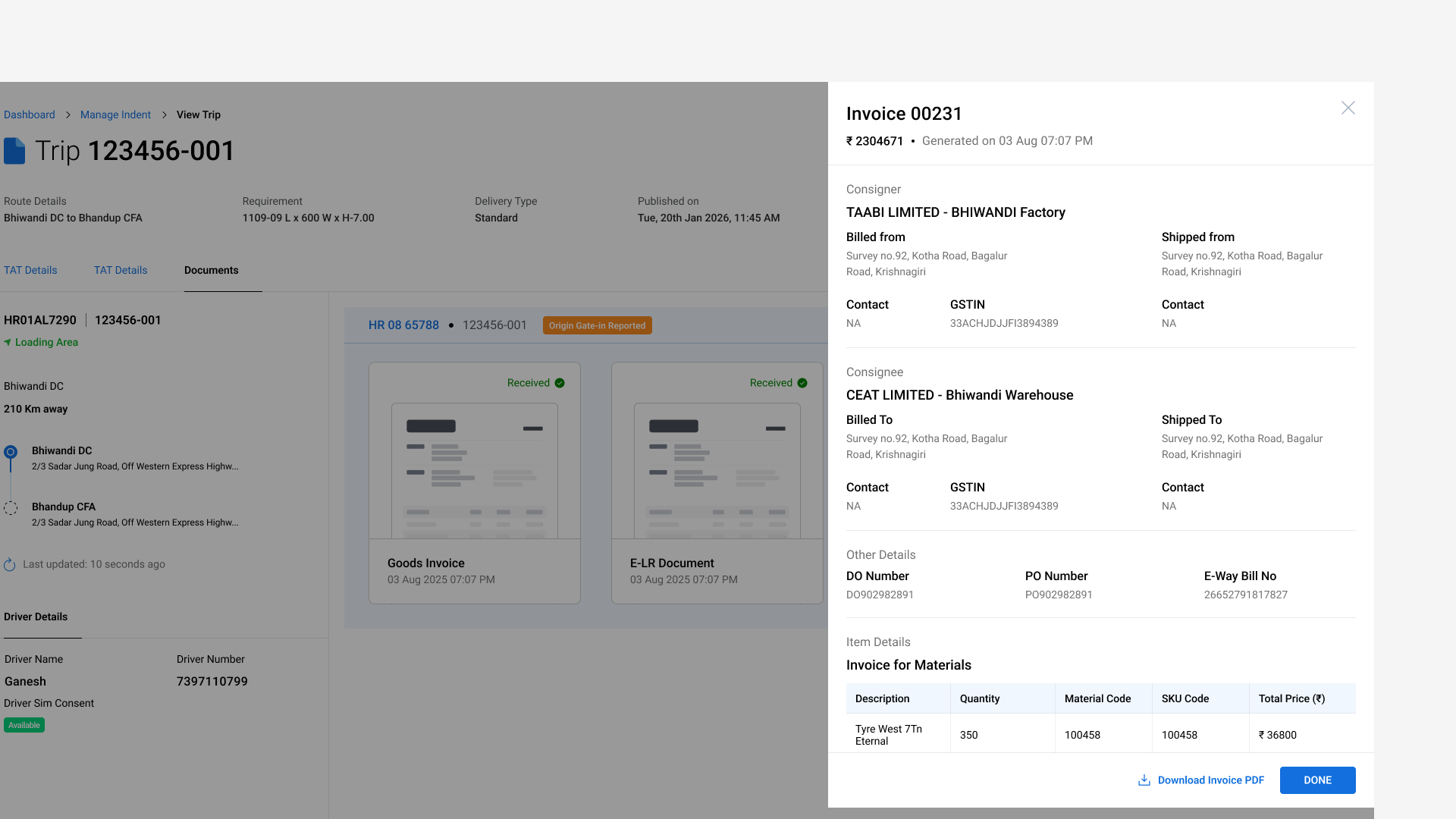The height and width of the screenshot is (819, 1456).
Task: Open vehicle HR 08 65788 link
Action: pos(403,325)
